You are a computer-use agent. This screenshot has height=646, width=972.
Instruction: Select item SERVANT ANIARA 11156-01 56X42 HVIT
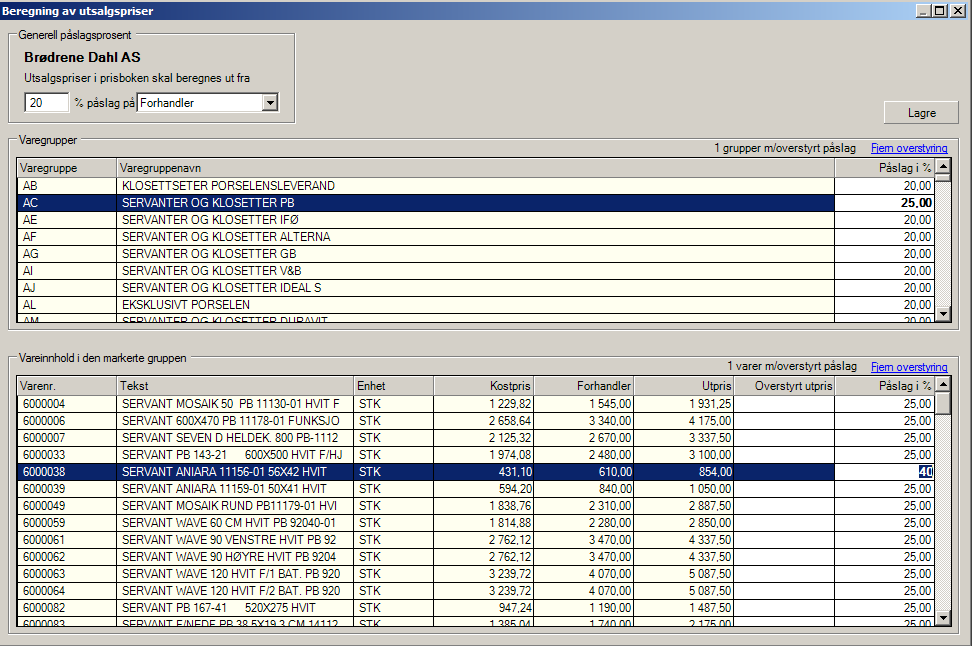475,472
